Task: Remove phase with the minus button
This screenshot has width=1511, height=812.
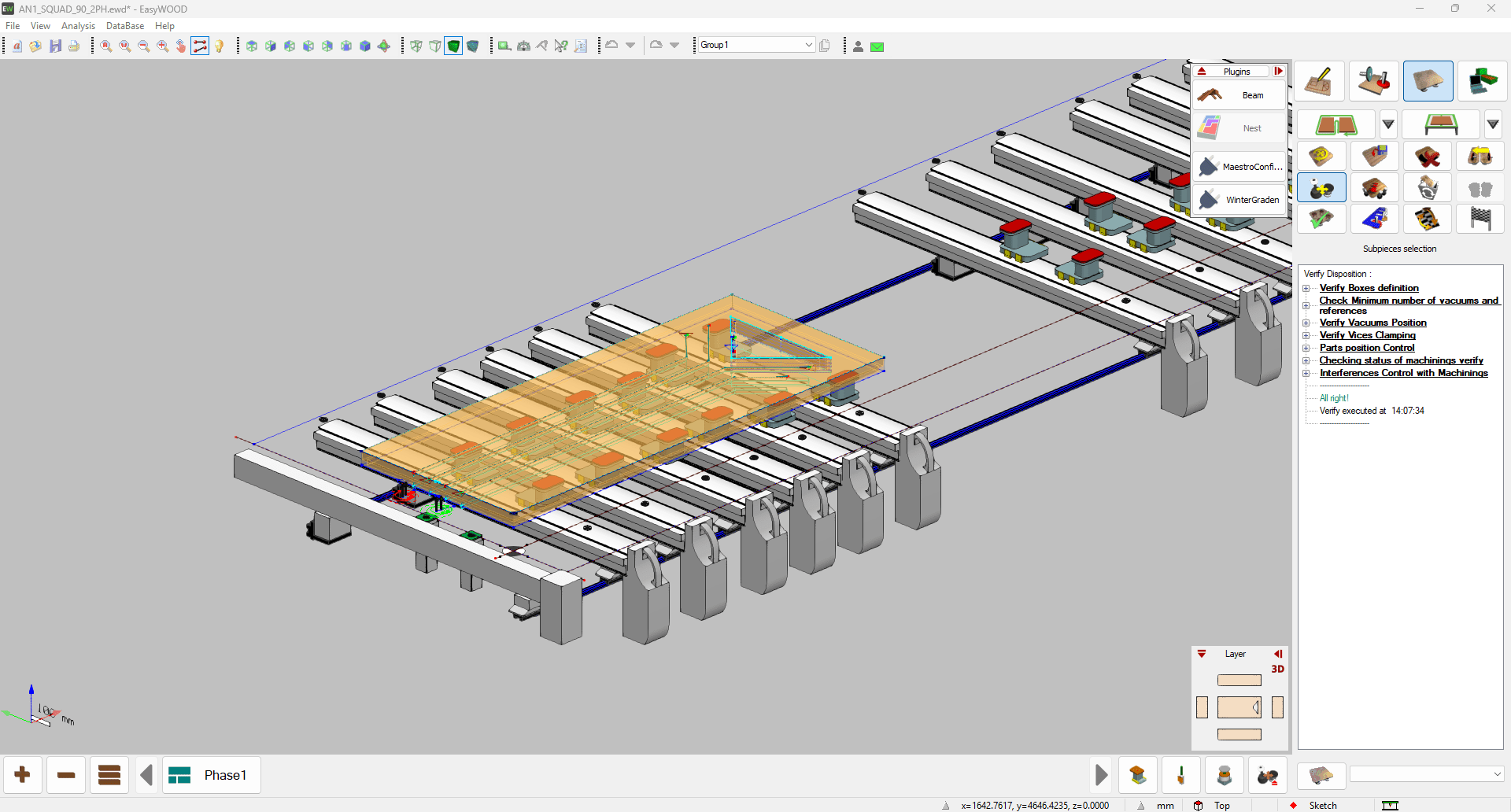Action: click(66, 775)
